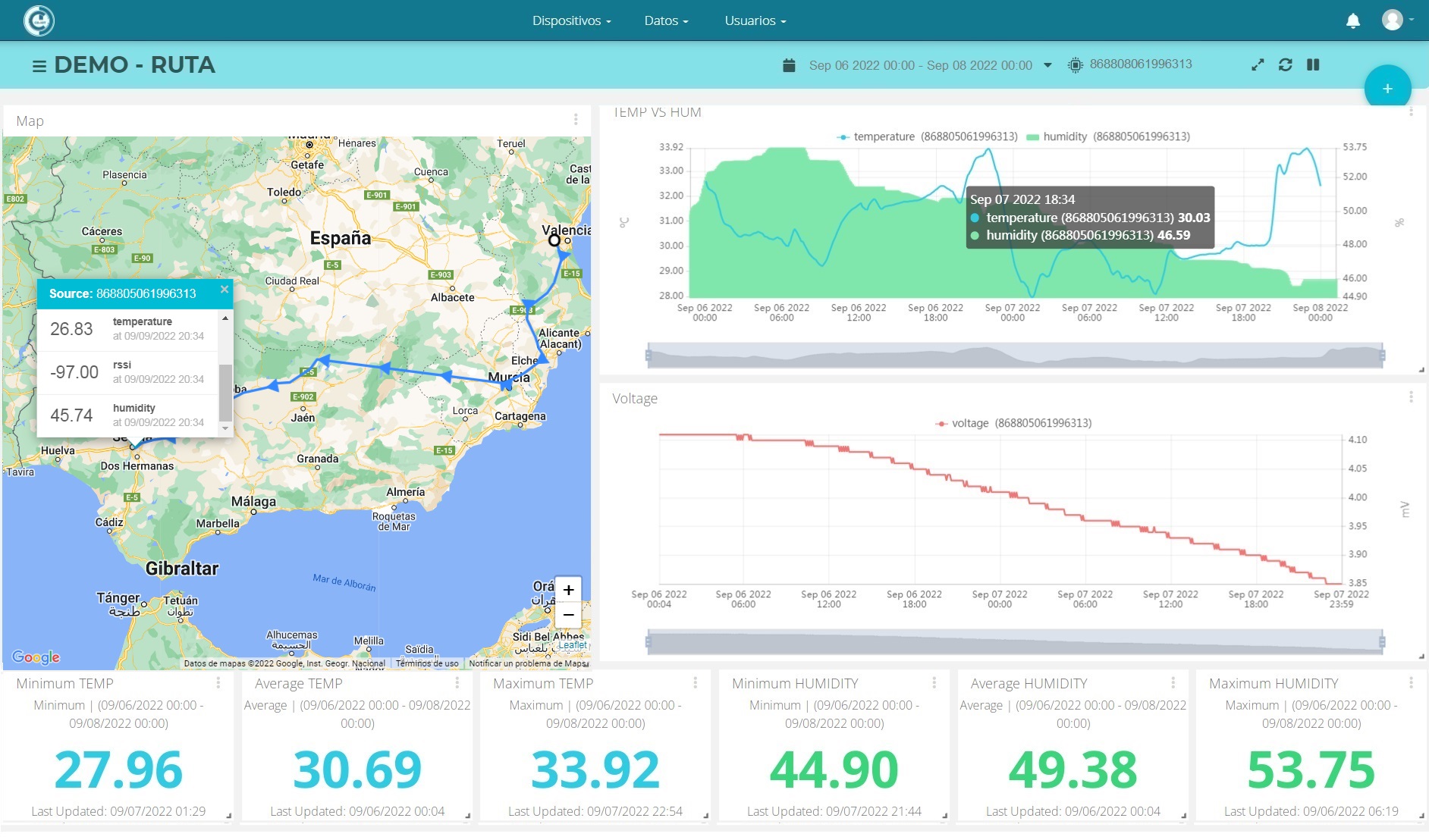Open the Usuarios menu
Image resolution: width=1429 pixels, height=840 pixels.
click(755, 20)
